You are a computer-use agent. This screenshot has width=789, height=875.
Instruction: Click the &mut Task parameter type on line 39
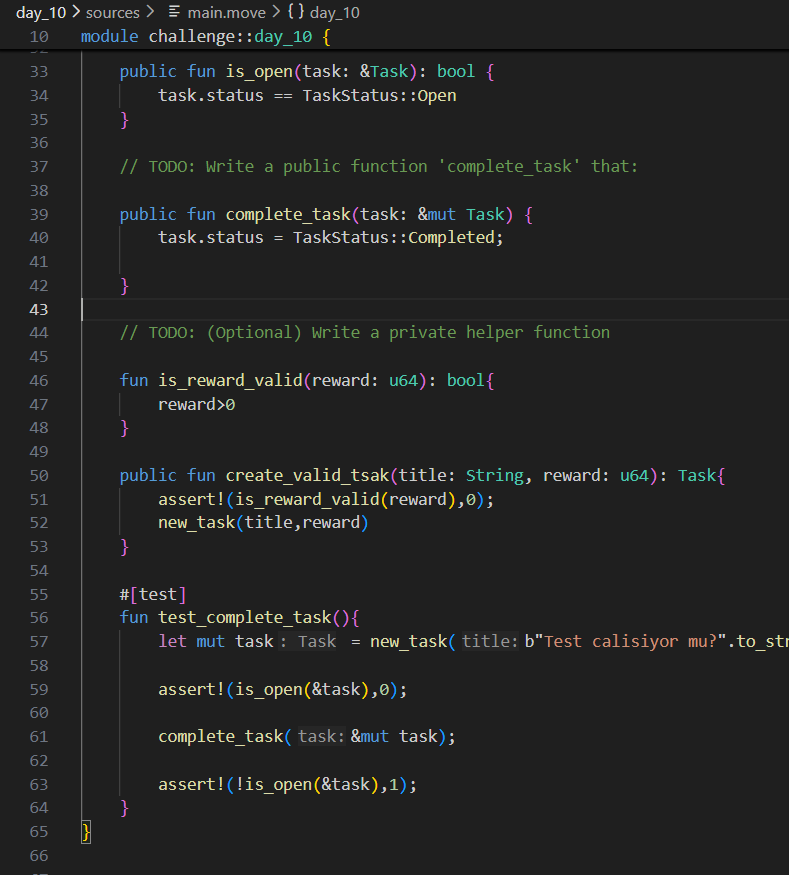point(461,215)
